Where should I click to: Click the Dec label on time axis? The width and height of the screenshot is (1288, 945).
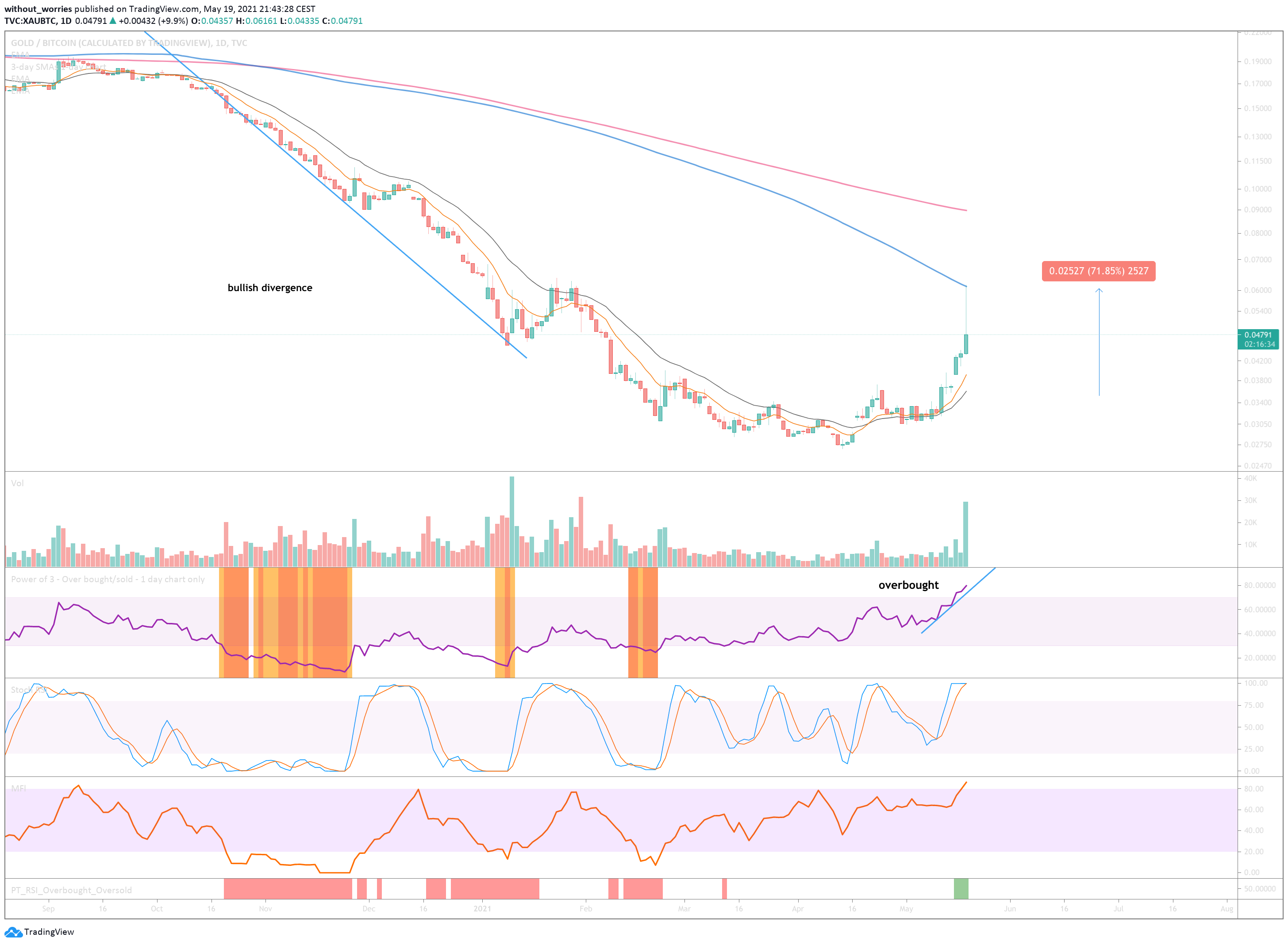[x=369, y=908]
